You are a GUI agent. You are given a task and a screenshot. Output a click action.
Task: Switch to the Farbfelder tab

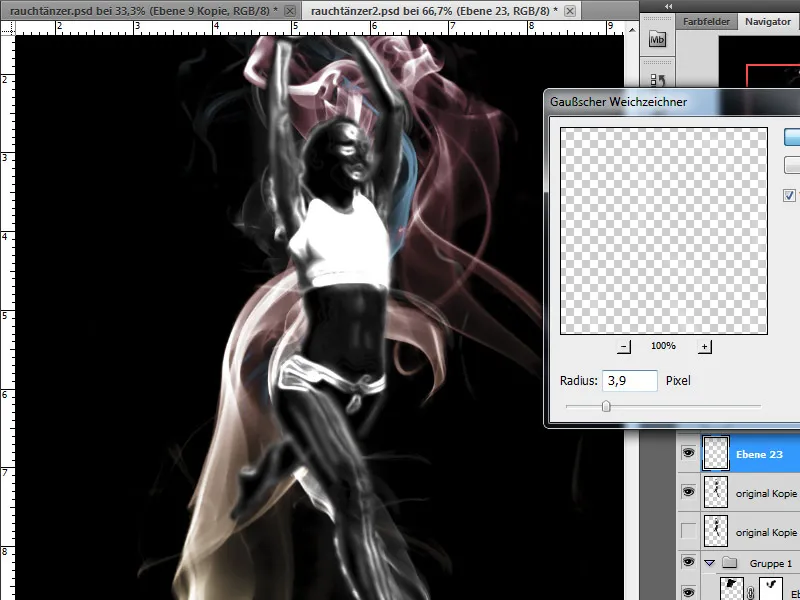click(706, 21)
